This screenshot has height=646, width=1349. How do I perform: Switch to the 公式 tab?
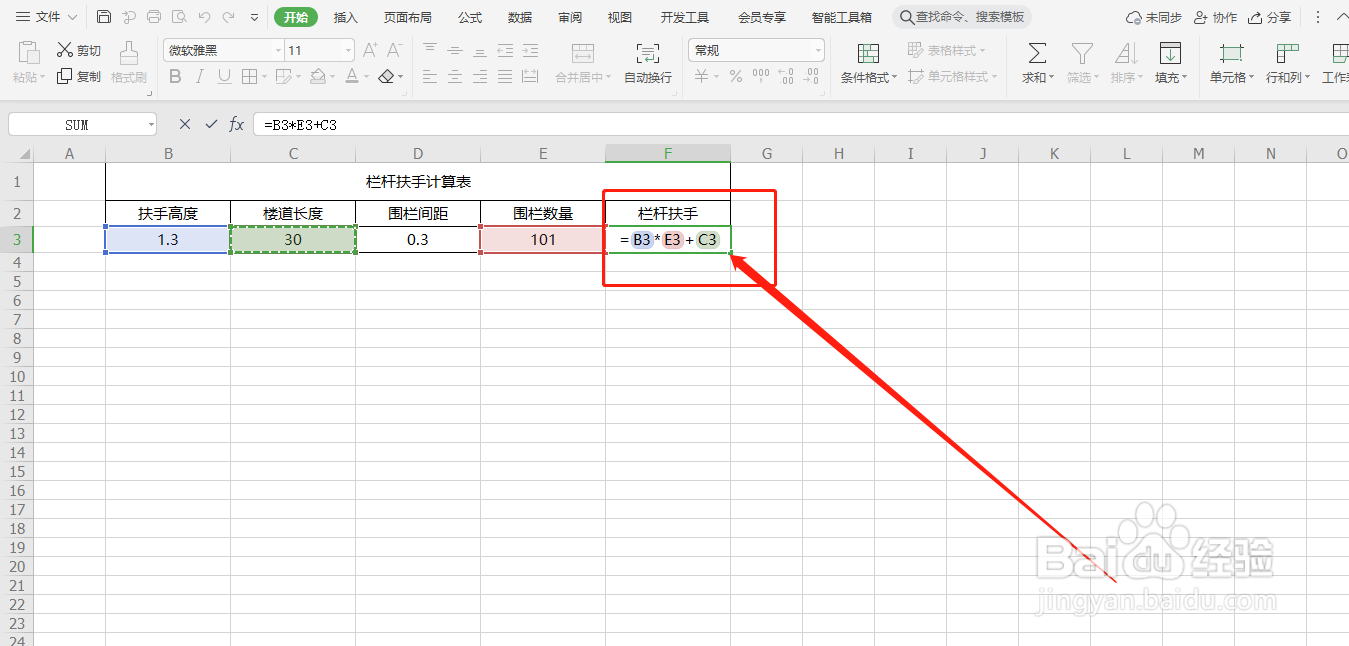tap(470, 17)
